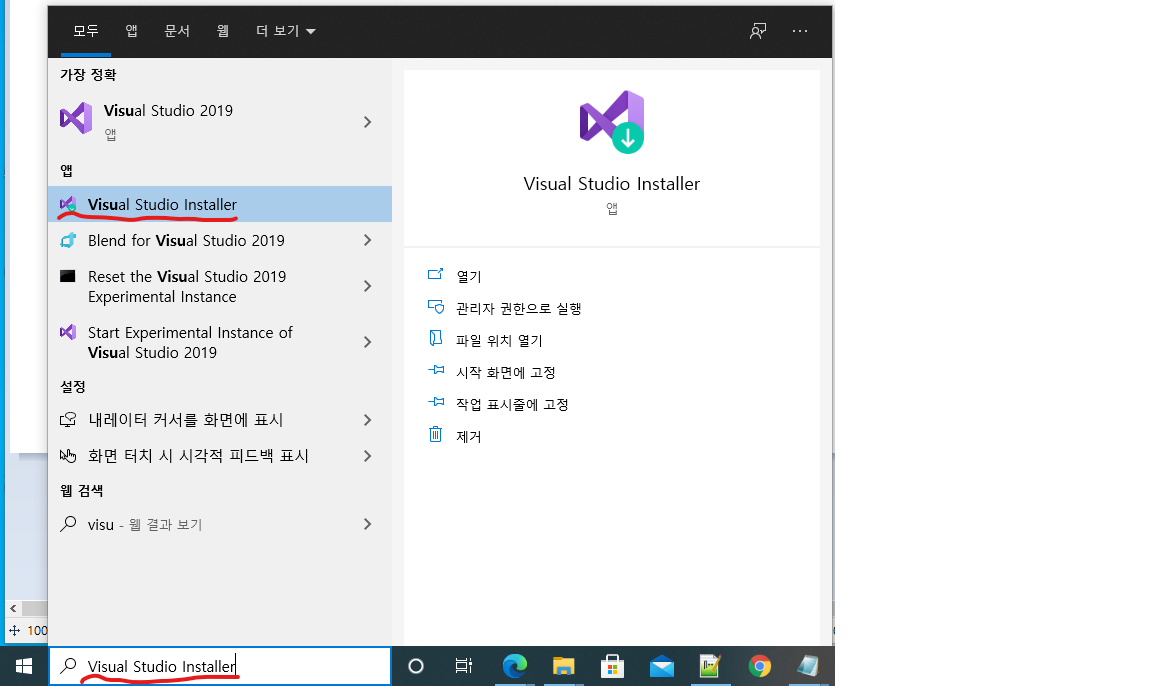The image size is (1152, 686).
Task: Open the Windows Start button
Action: click(24, 666)
